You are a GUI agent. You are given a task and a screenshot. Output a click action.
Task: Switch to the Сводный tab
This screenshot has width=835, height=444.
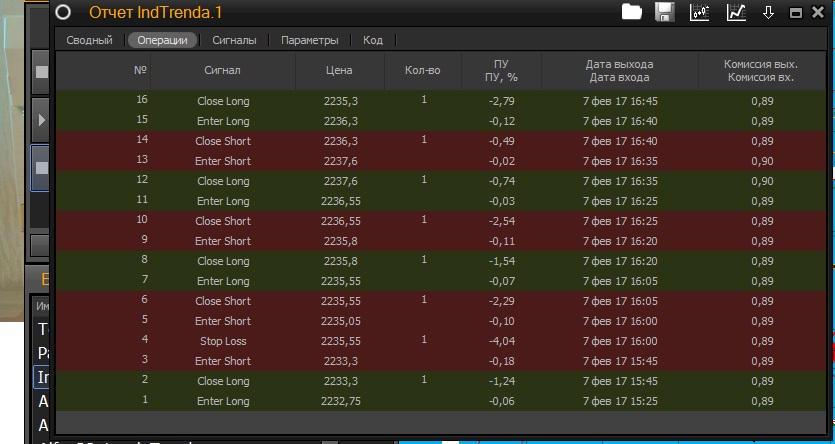(x=89, y=40)
